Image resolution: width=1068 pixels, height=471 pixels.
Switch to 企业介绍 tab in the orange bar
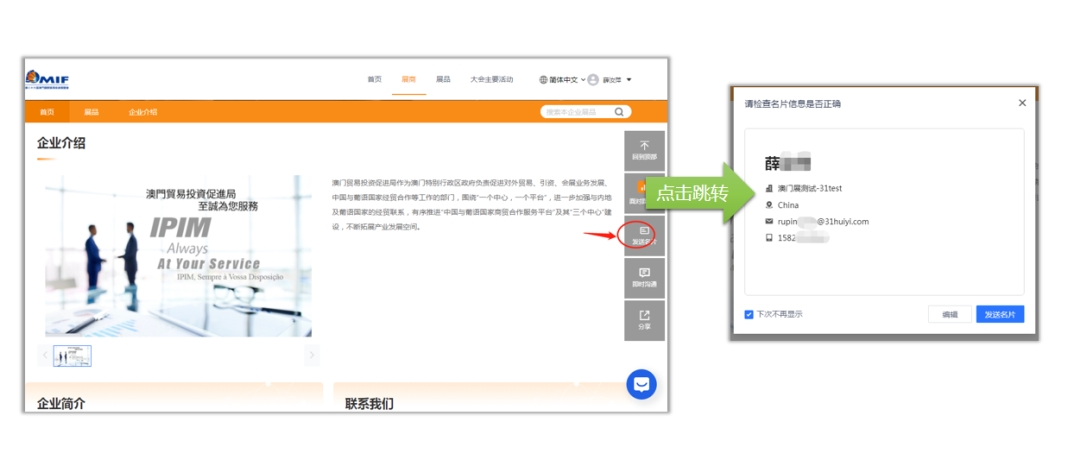pyautogui.click(x=143, y=112)
